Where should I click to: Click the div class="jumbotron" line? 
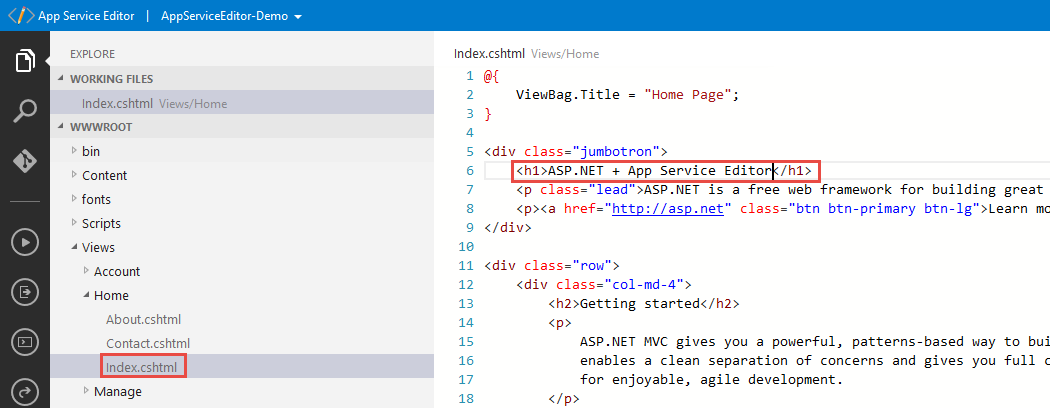point(575,151)
